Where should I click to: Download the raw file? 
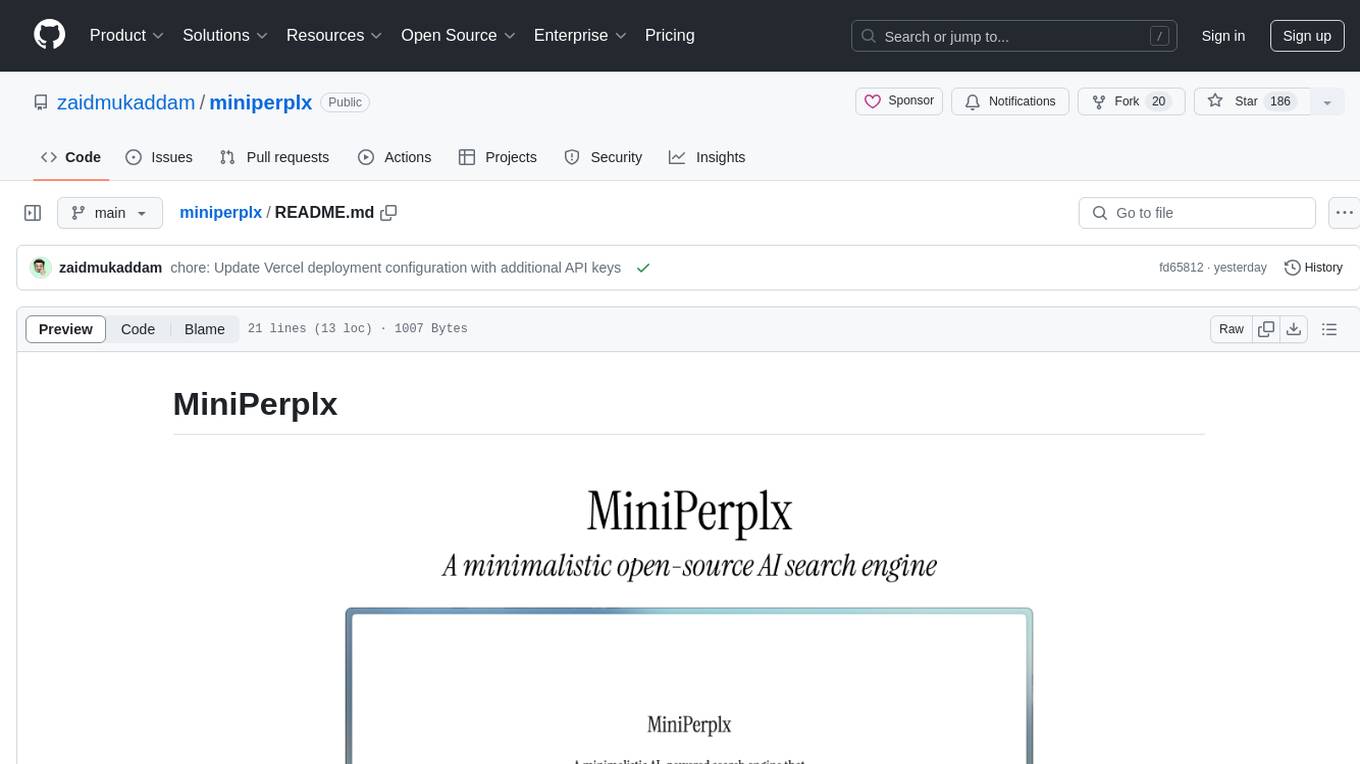coord(1293,329)
